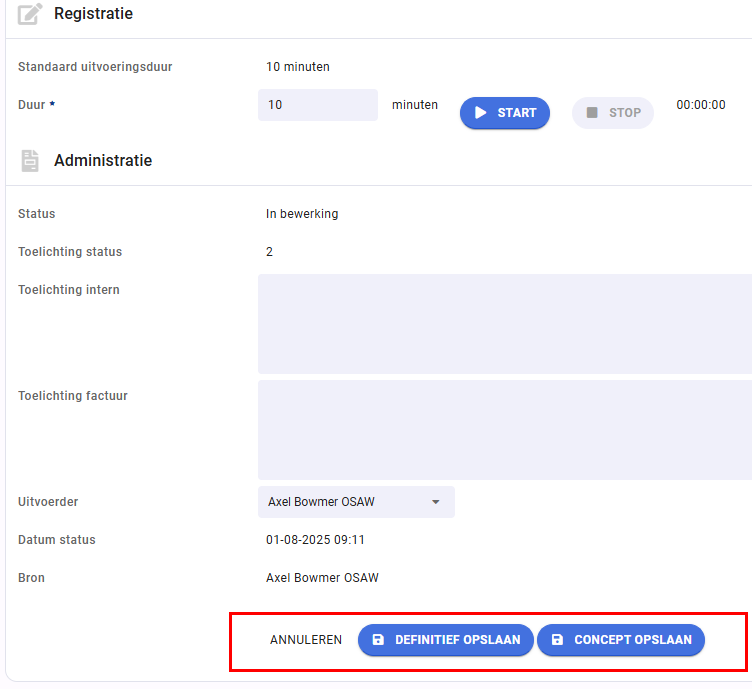752x689 pixels.
Task: Cancel with the ANNULEREN button
Action: click(x=306, y=640)
